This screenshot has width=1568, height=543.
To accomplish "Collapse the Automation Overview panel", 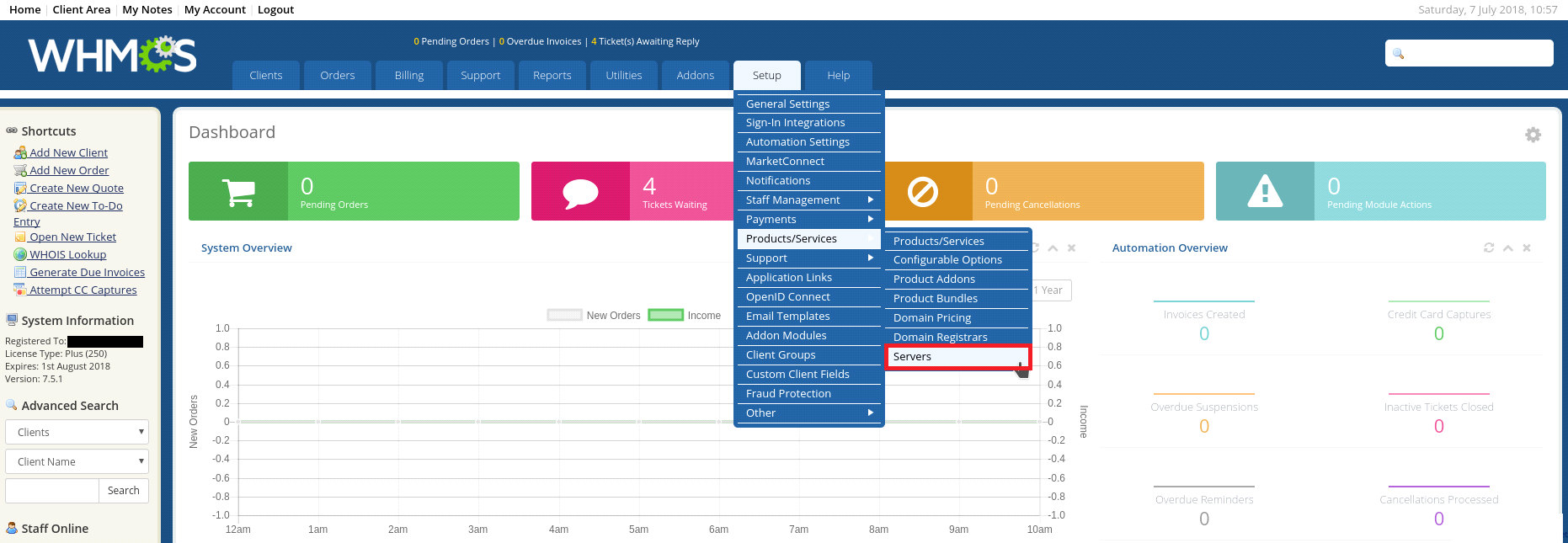I will [1508, 248].
